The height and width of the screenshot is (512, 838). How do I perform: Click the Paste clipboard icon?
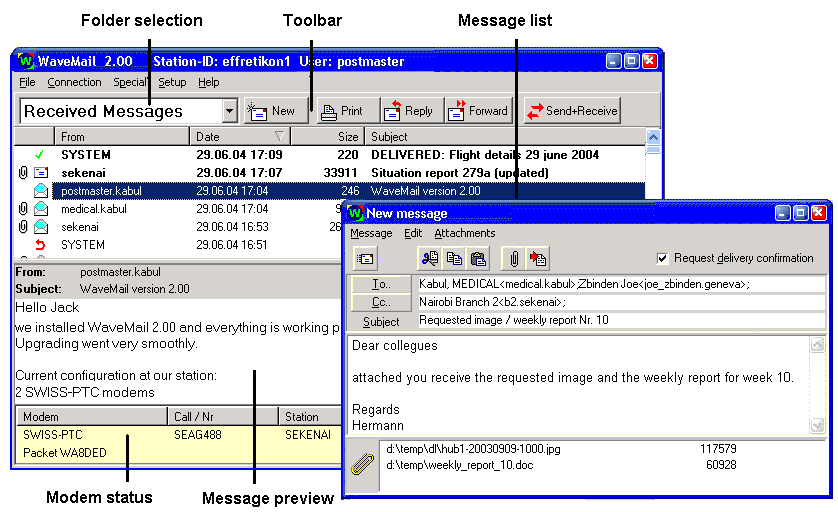point(478,259)
